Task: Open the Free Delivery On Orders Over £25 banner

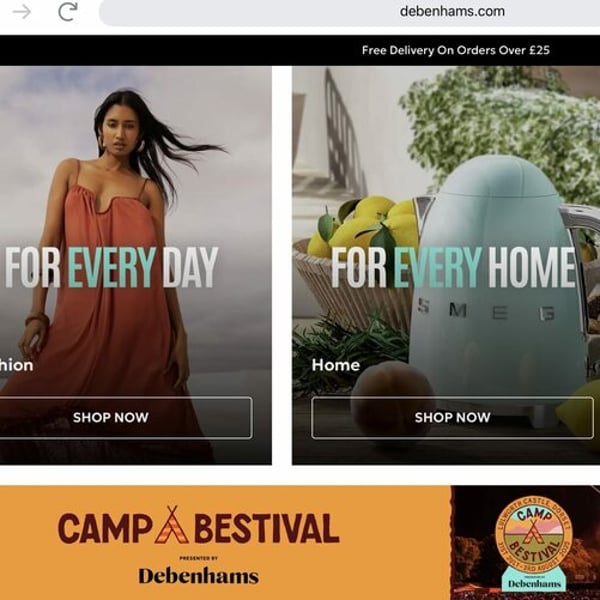Action: 455,50
